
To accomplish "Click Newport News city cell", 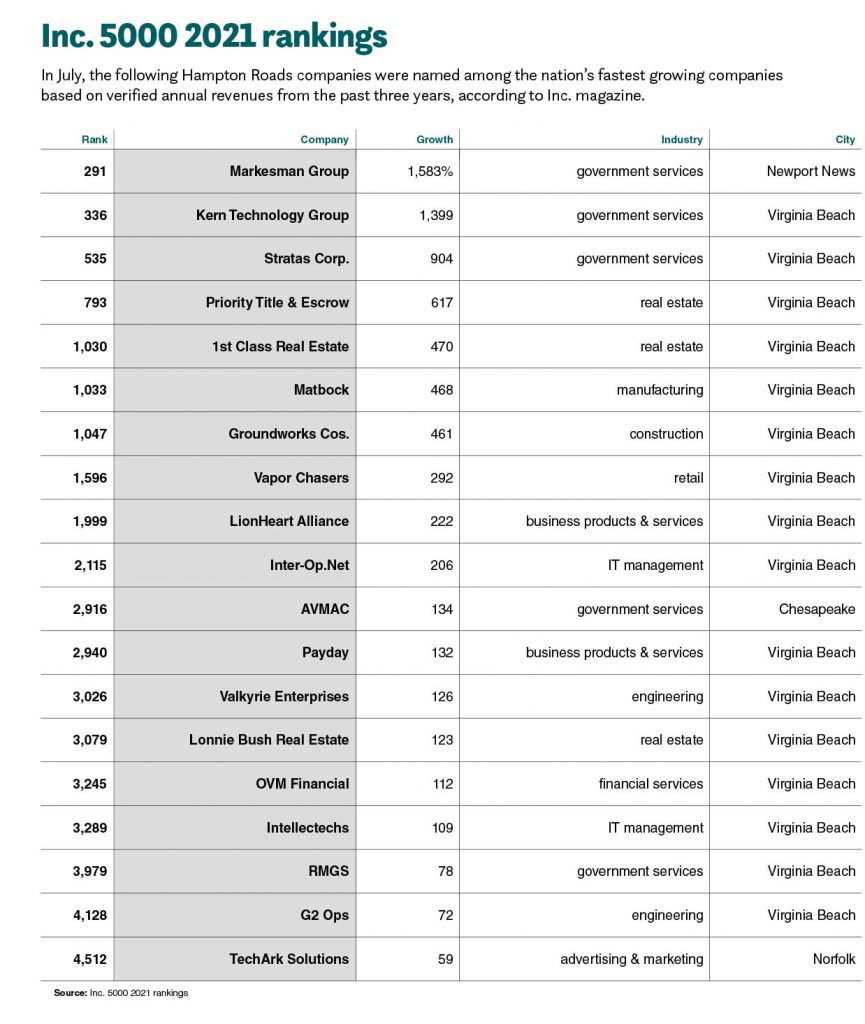I will click(x=811, y=171).
